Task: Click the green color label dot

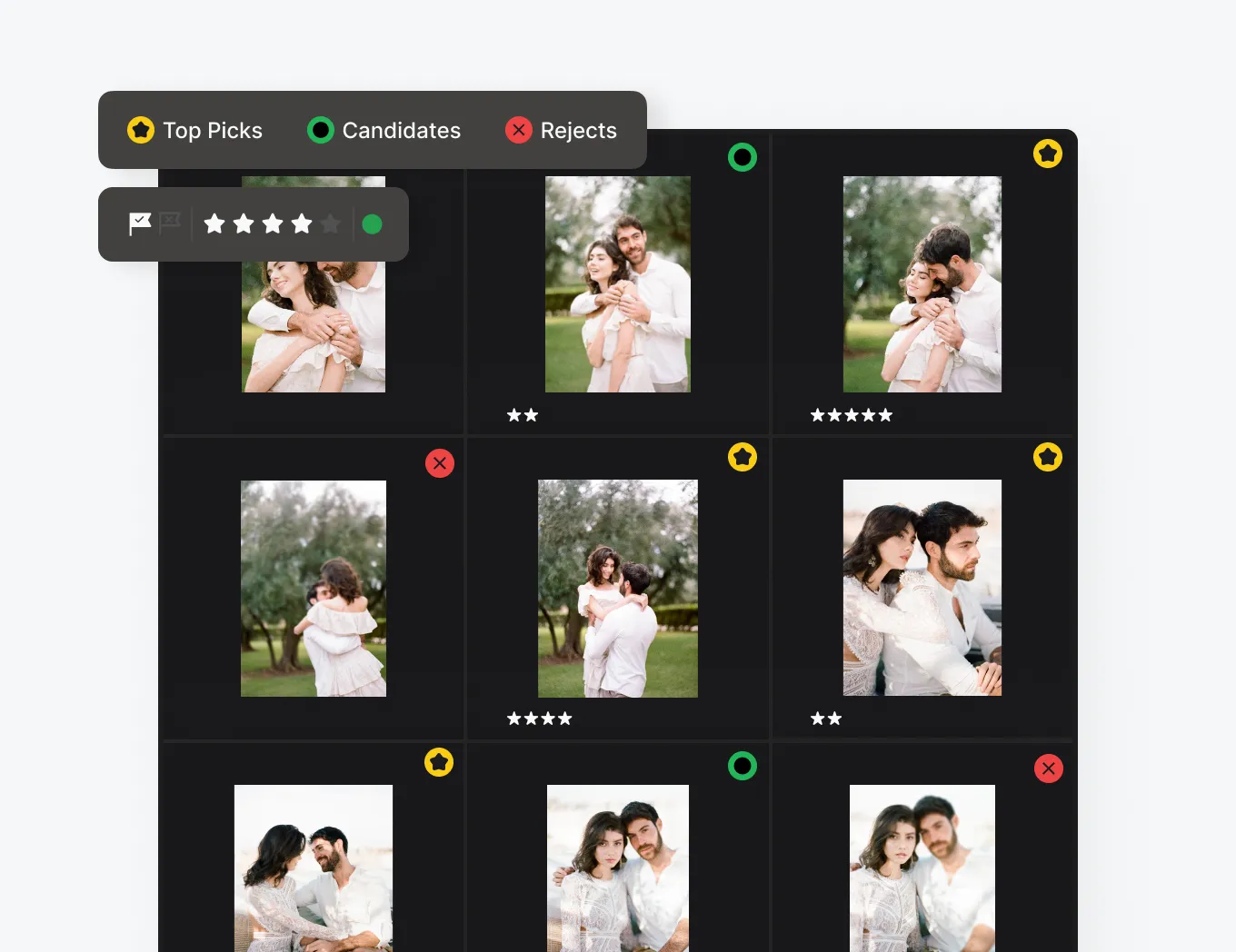Action: (x=372, y=224)
